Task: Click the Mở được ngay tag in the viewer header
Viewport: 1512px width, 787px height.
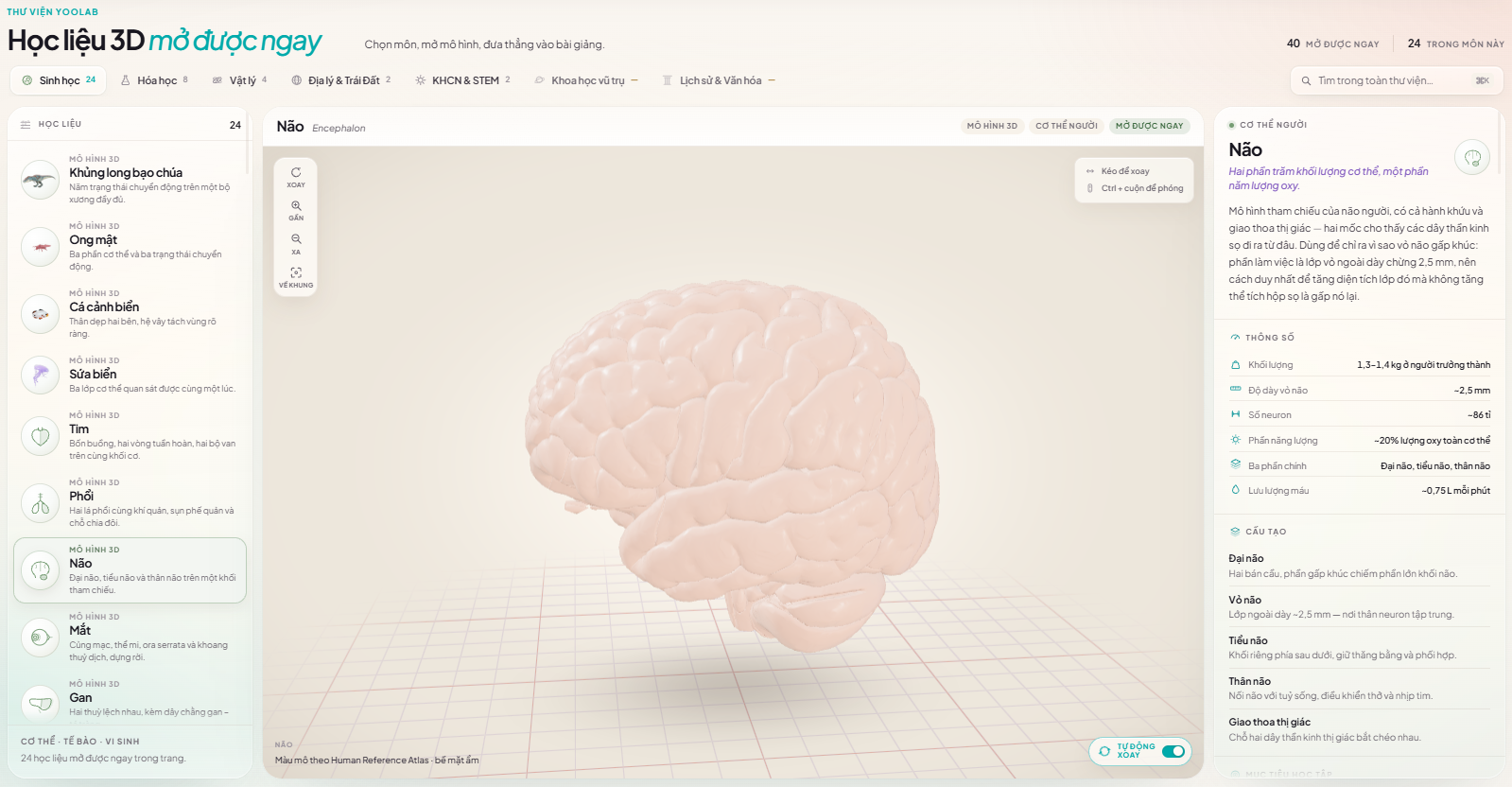Action: click(x=1149, y=126)
